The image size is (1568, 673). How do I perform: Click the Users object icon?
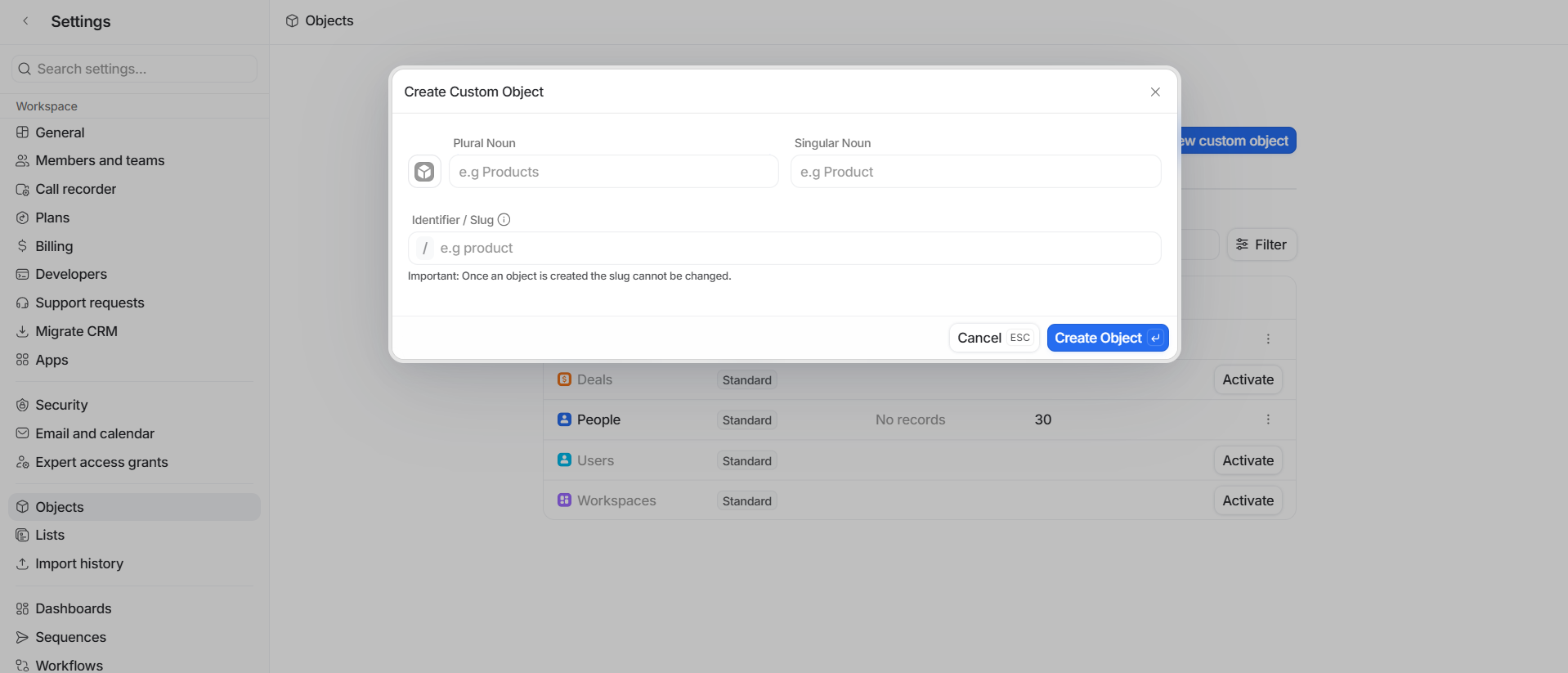pos(564,460)
